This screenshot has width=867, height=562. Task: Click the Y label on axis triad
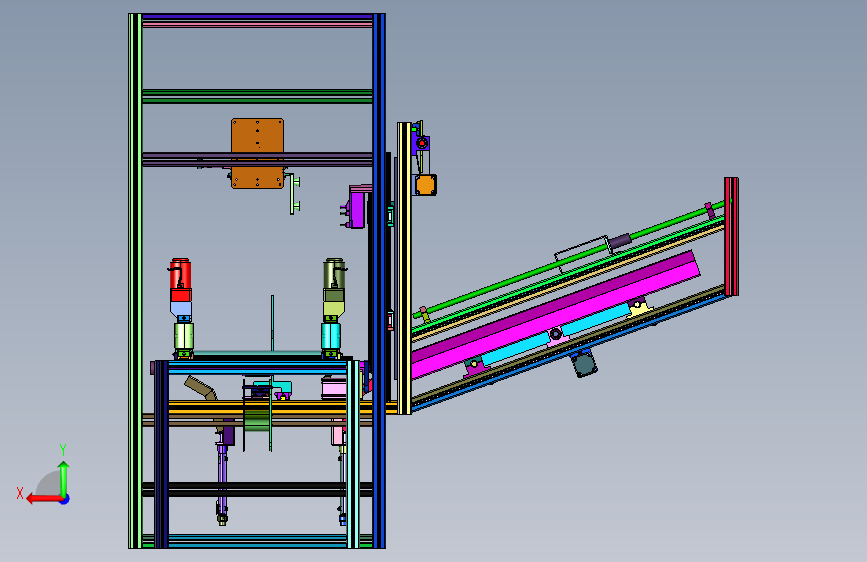tap(63, 450)
